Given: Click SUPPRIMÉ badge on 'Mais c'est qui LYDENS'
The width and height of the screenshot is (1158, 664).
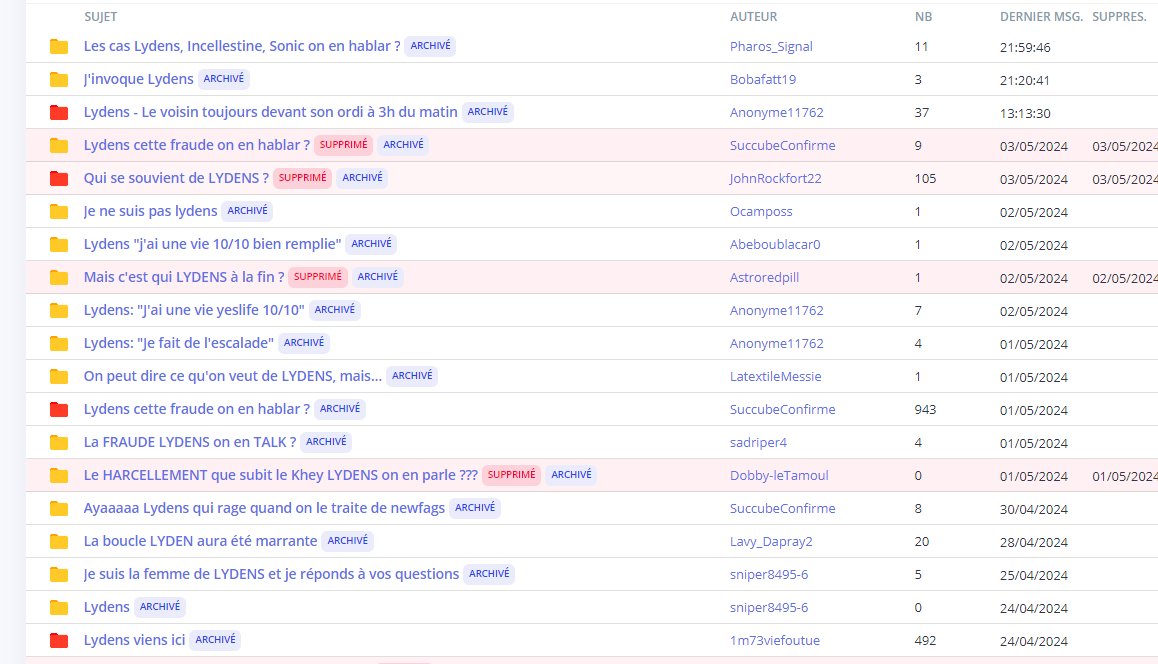Looking at the screenshot, I should click(x=318, y=277).
